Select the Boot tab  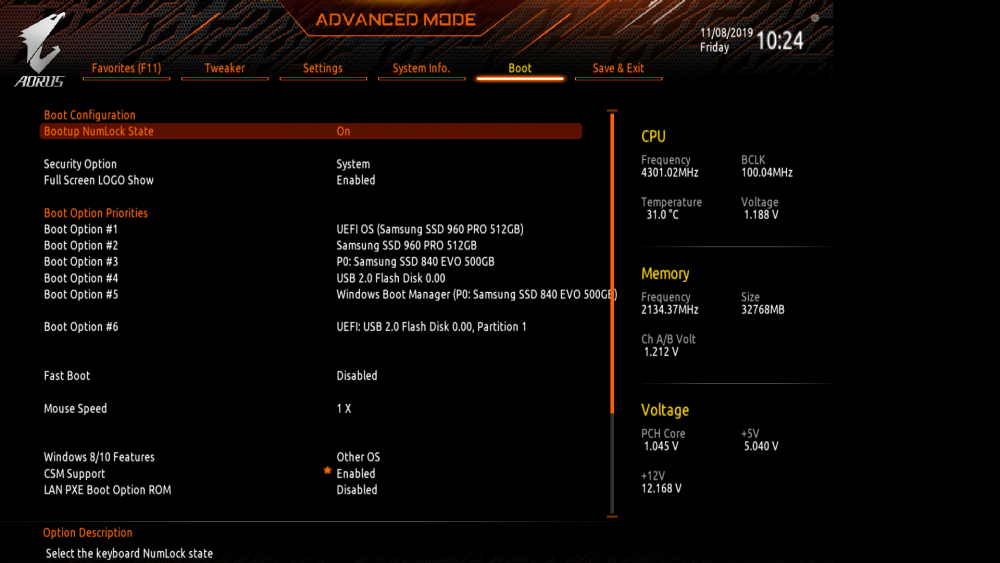pyautogui.click(x=520, y=68)
